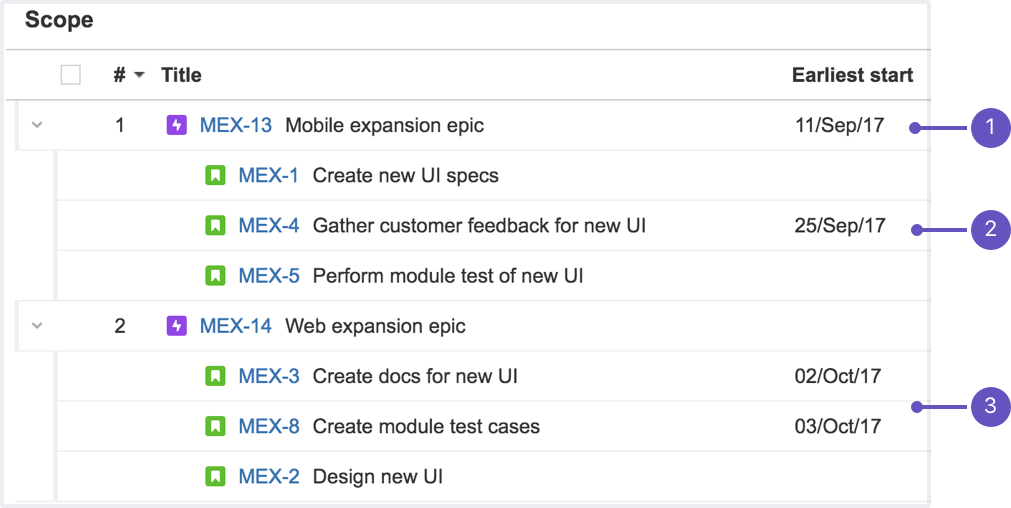Open the MEX-4 issue link
The image size is (1011, 508).
tap(269, 226)
